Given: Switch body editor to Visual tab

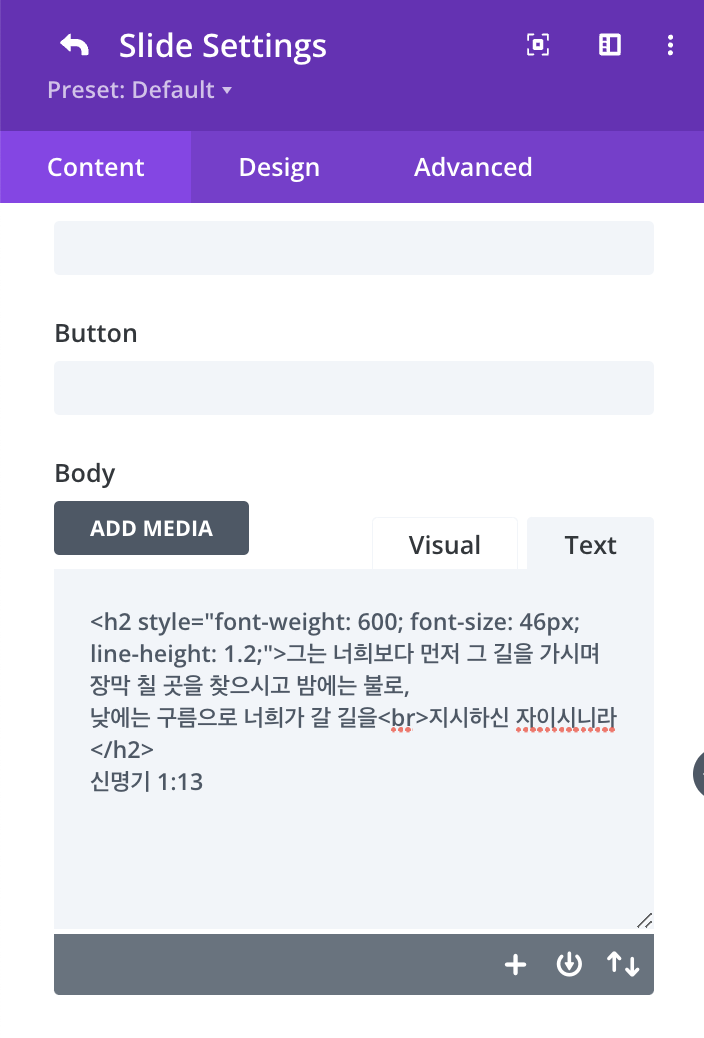Looking at the screenshot, I should 444,544.
